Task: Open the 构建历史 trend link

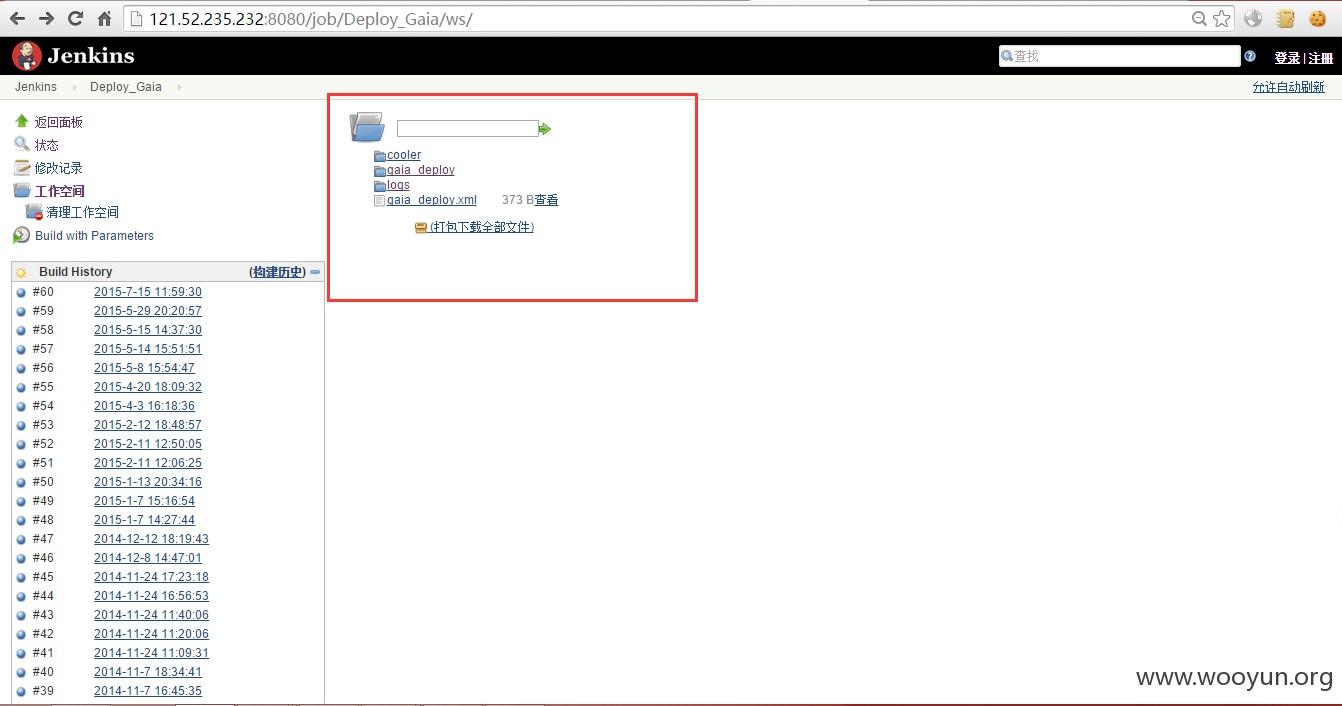Action: coord(278,272)
